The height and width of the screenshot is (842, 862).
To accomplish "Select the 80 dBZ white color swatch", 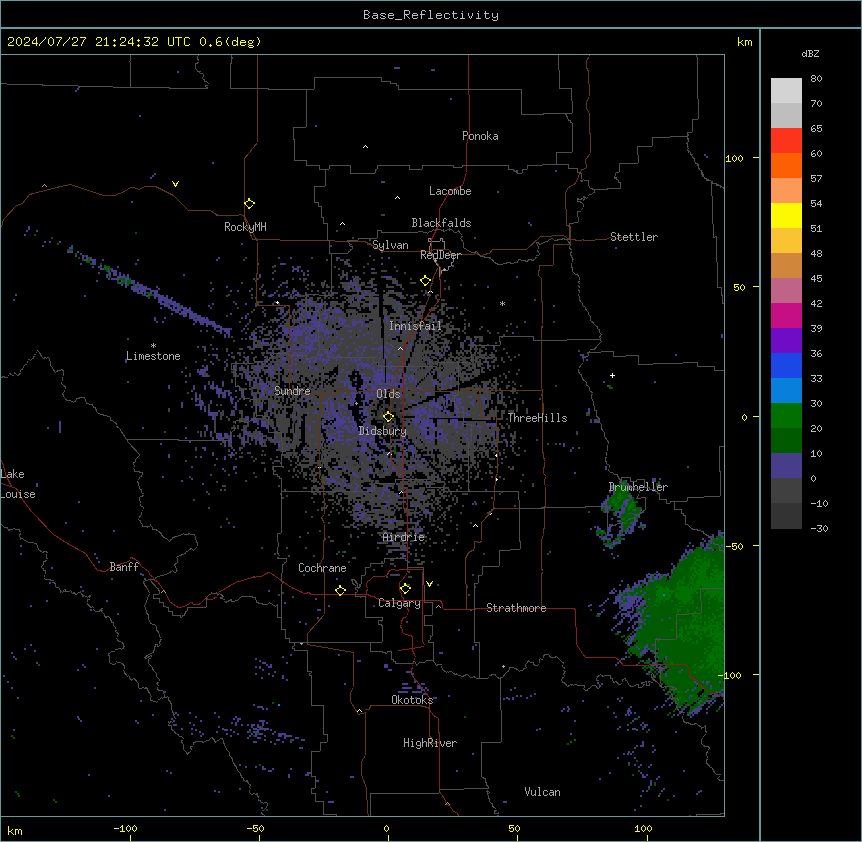I will 786,91.
